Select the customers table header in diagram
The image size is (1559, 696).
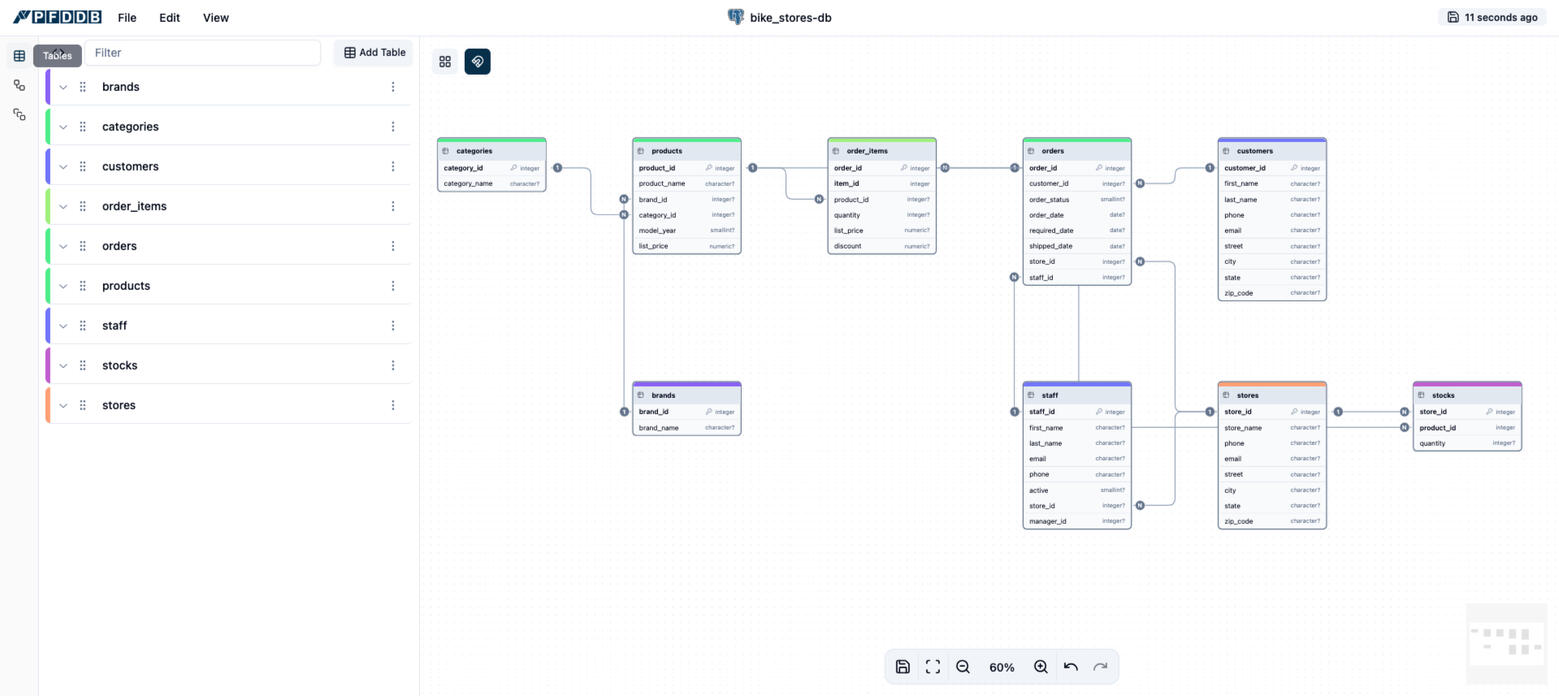(1271, 151)
